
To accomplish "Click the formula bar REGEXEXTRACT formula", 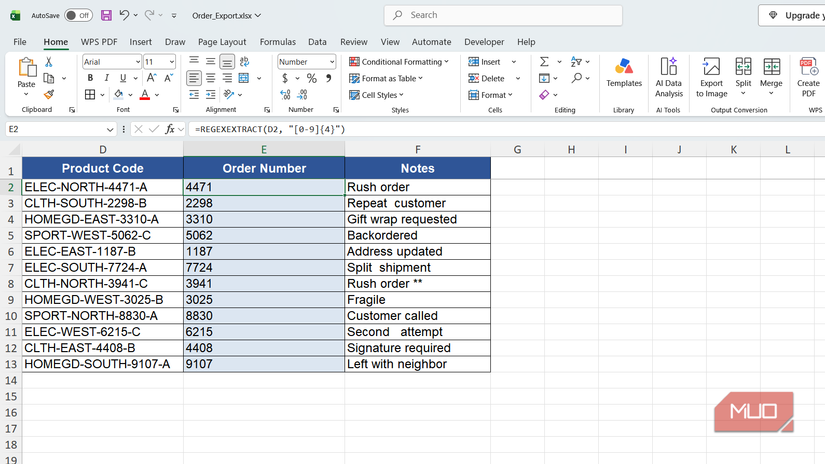I will pyautogui.click(x=270, y=129).
